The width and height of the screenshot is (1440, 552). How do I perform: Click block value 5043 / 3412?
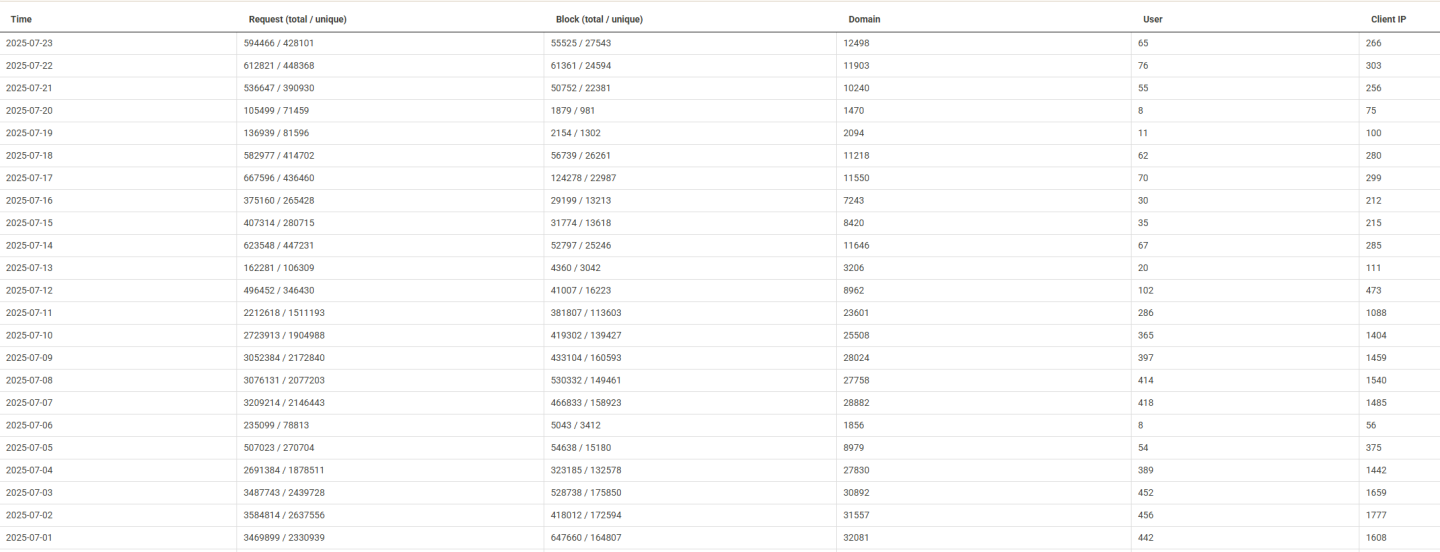[x=576, y=426]
